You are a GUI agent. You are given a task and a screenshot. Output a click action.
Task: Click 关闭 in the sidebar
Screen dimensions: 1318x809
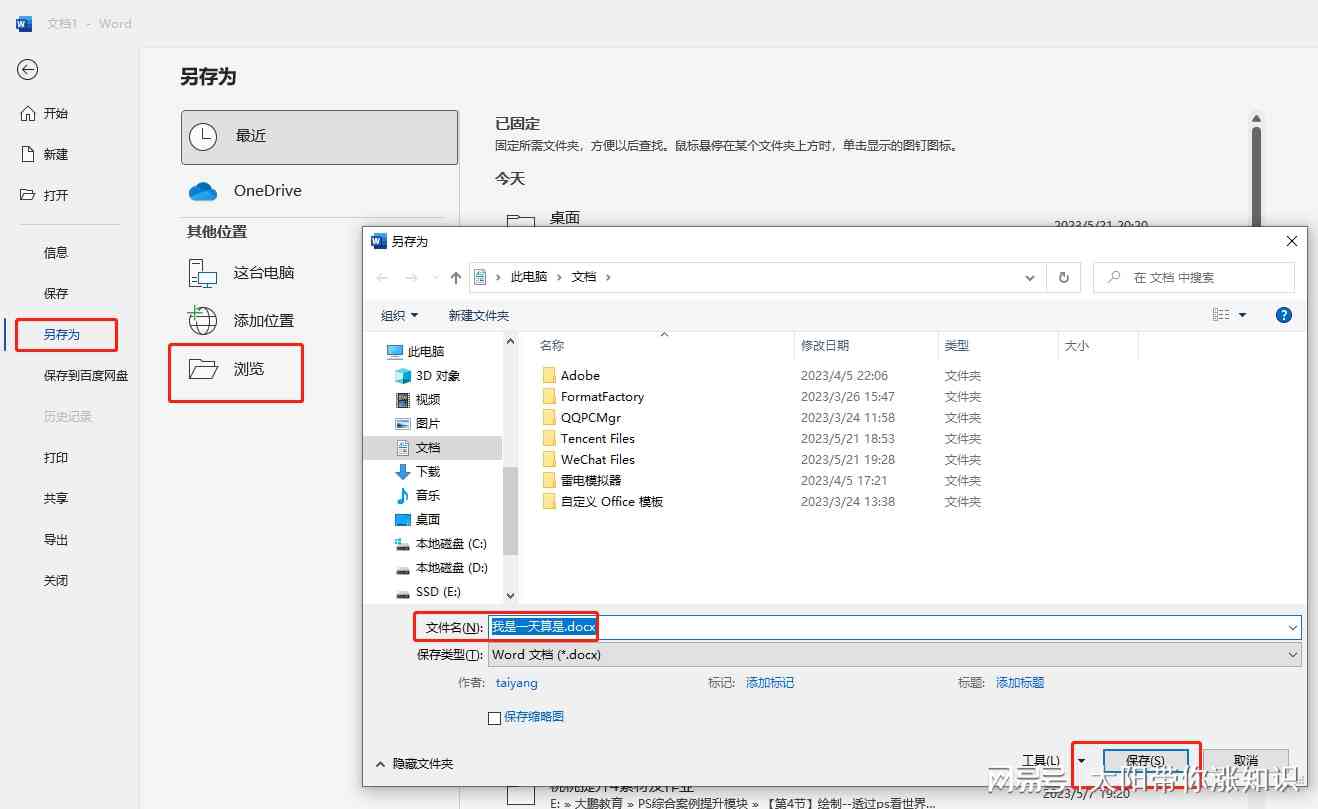click(x=56, y=581)
